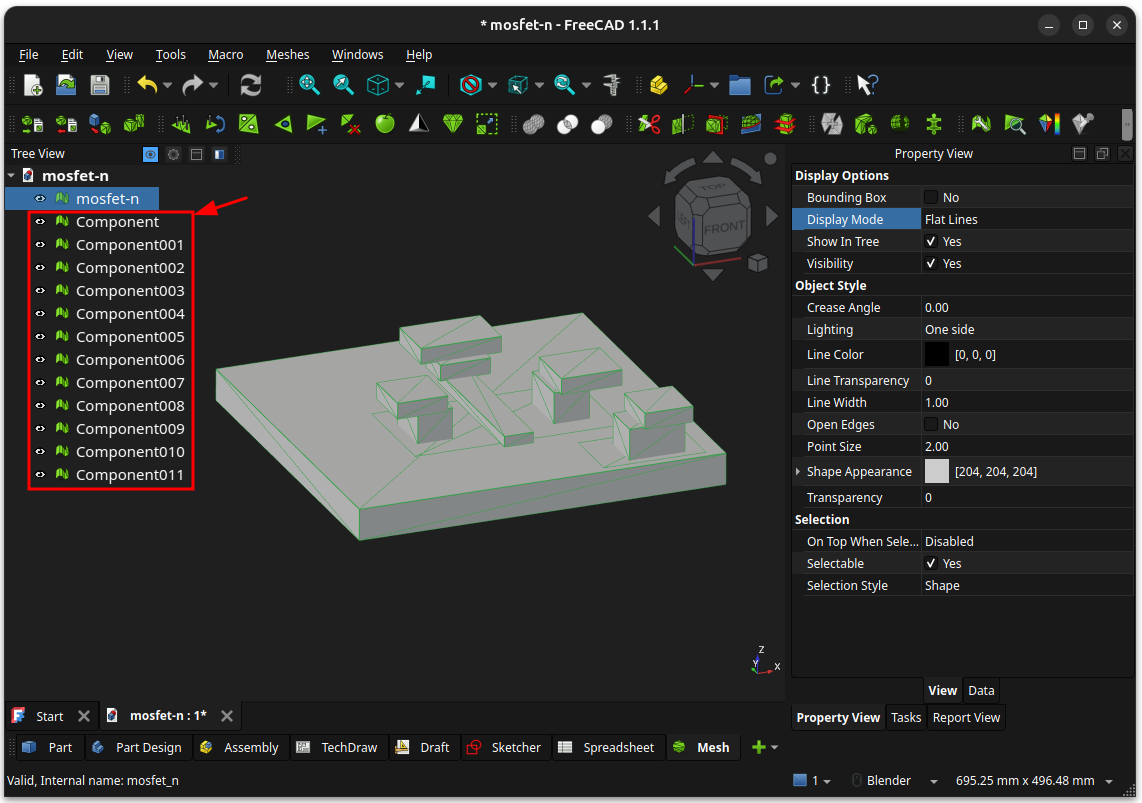Click the blue Group folder icon
The width and height of the screenshot is (1142, 803).
click(739, 85)
